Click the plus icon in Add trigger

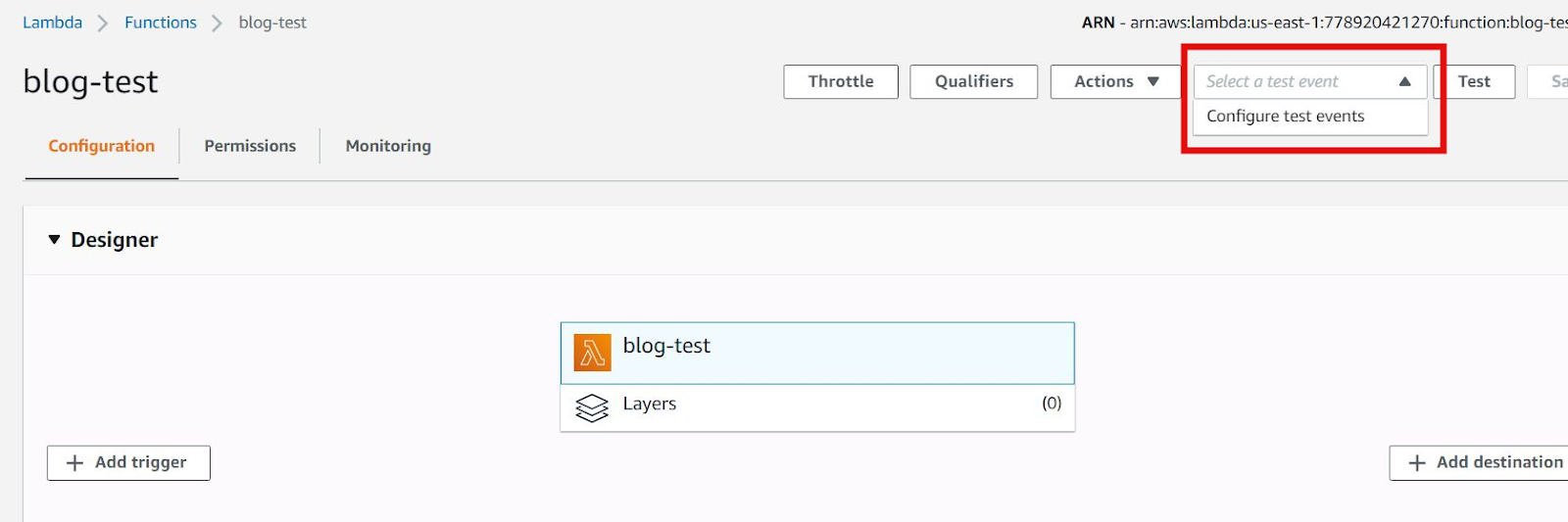click(x=74, y=463)
